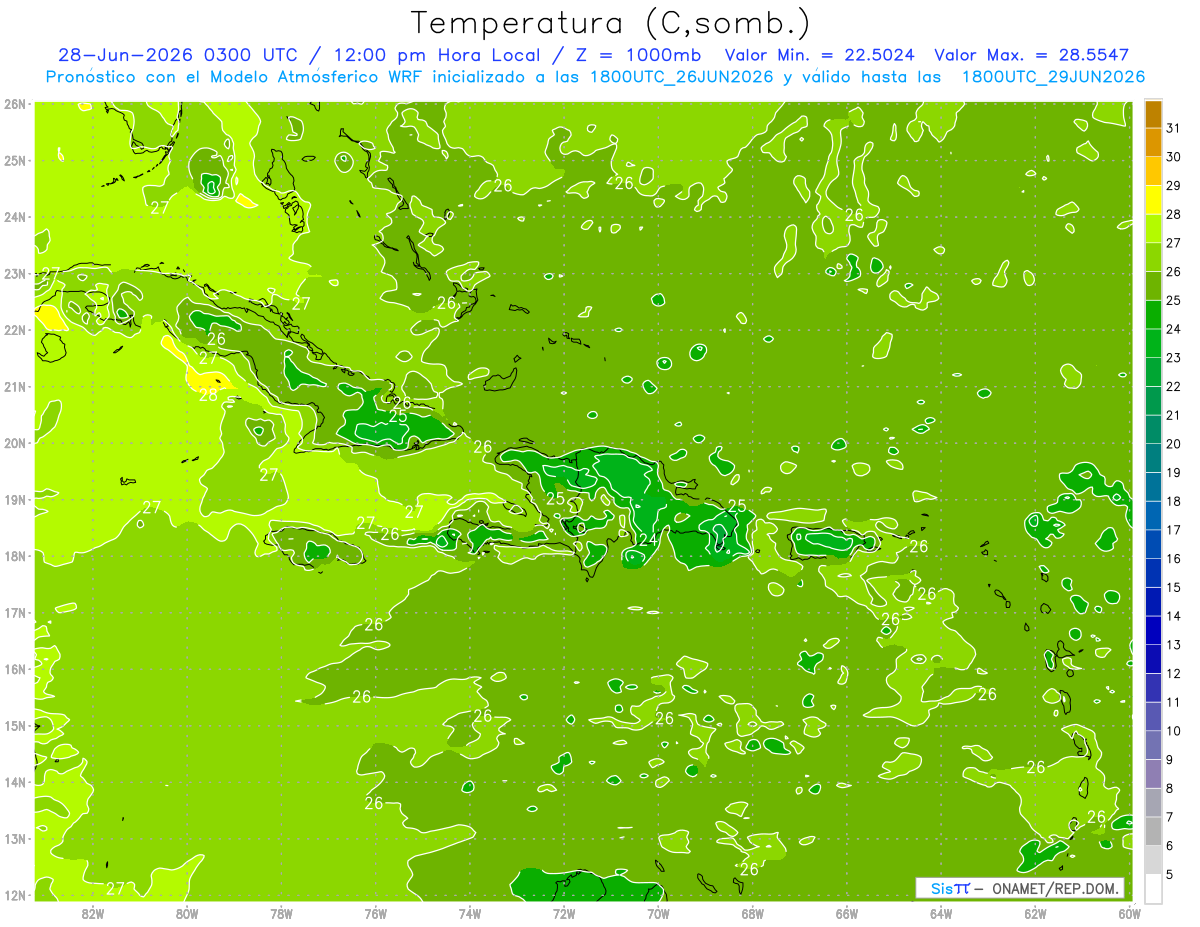Click the '24' contour label over Hispaniola

point(648,540)
